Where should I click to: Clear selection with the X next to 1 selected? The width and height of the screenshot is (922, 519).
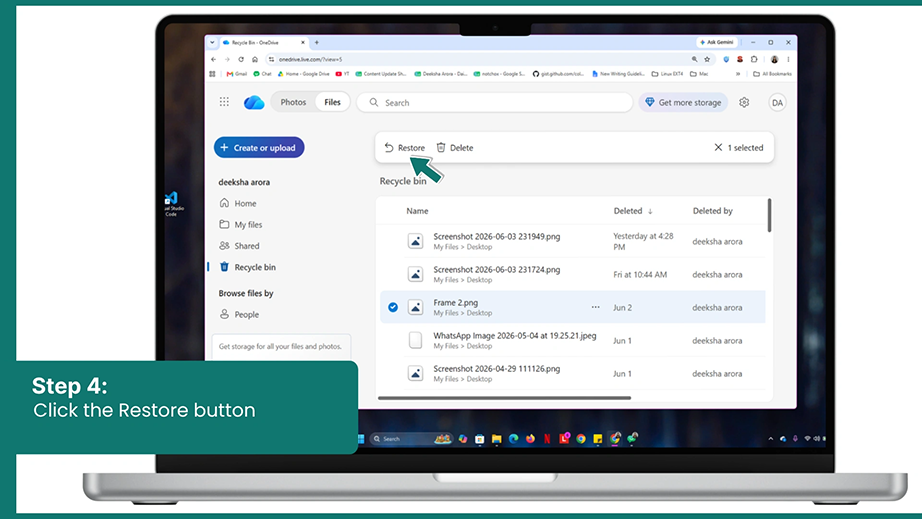pos(718,148)
